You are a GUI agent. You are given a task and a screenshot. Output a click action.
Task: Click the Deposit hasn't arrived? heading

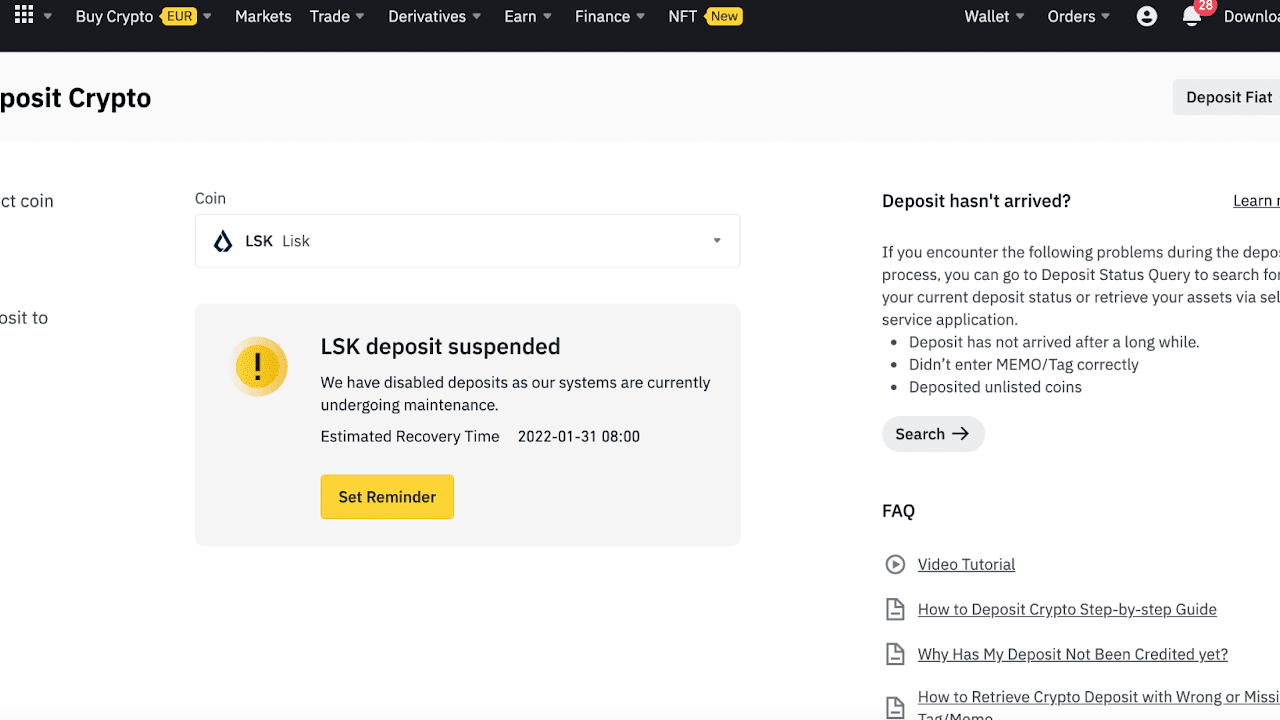click(976, 201)
